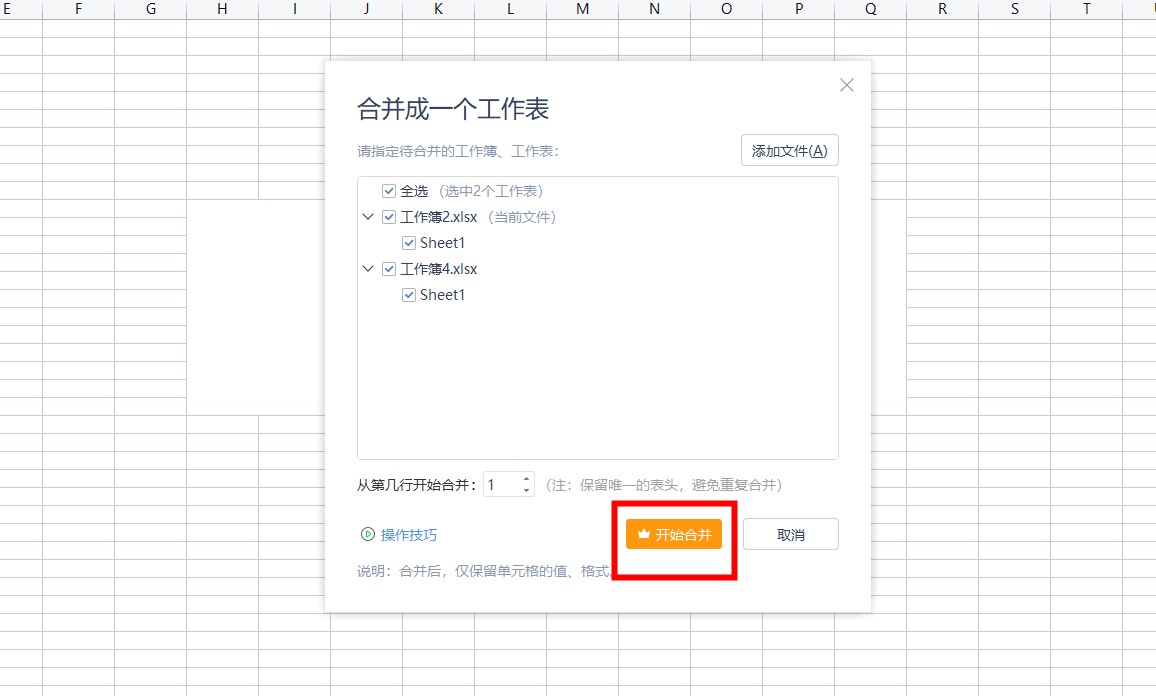
Task: Increase starting row with the up arrow
Action: [x=527, y=479]
